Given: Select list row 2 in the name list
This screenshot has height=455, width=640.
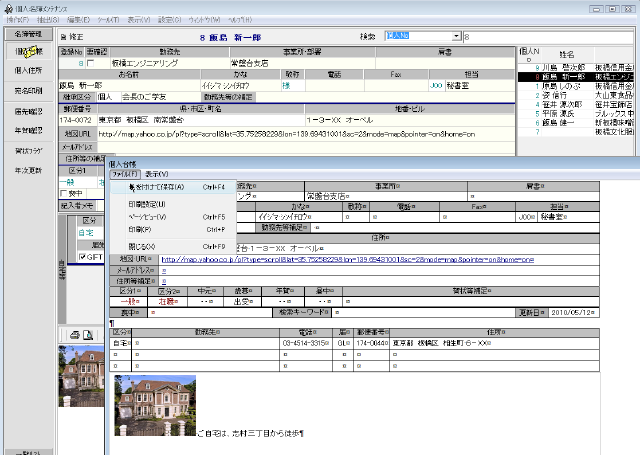Looking at the screenshot, I should pyautogui.click(x=576, y=95).
